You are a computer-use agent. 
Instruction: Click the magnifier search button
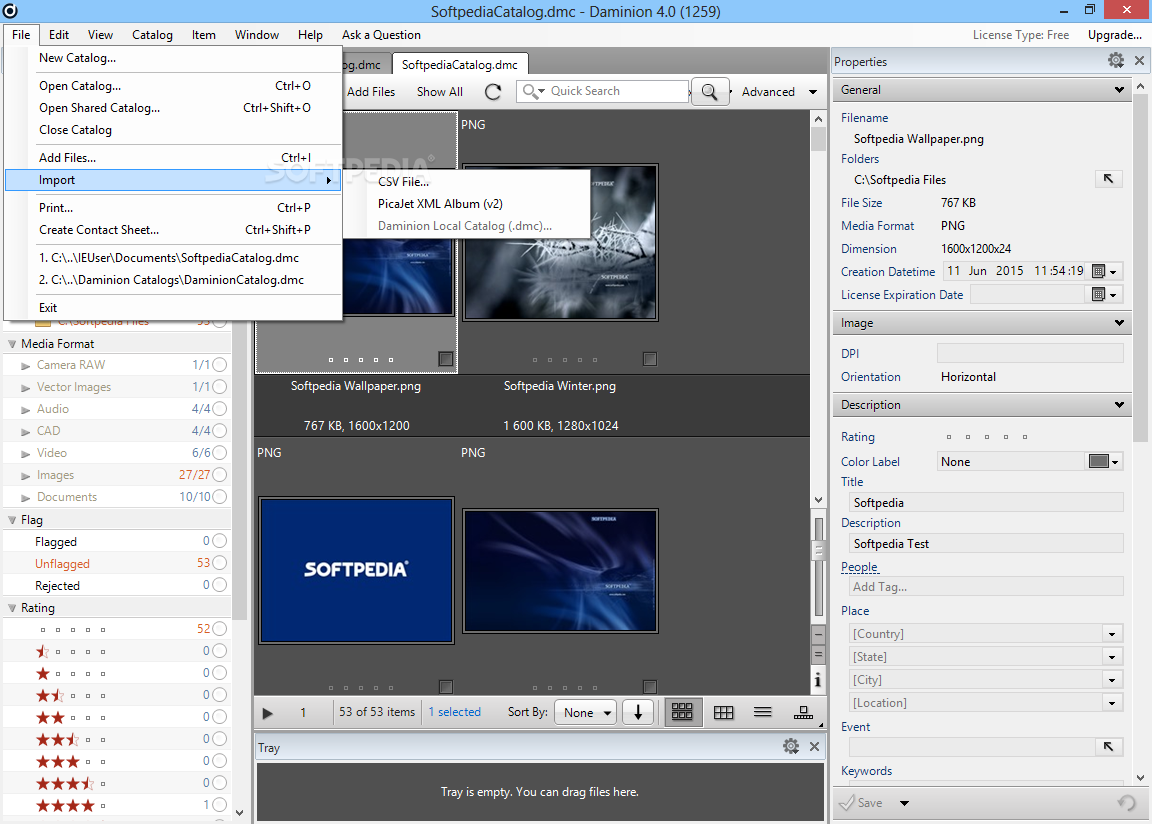[x=710, y=92]
